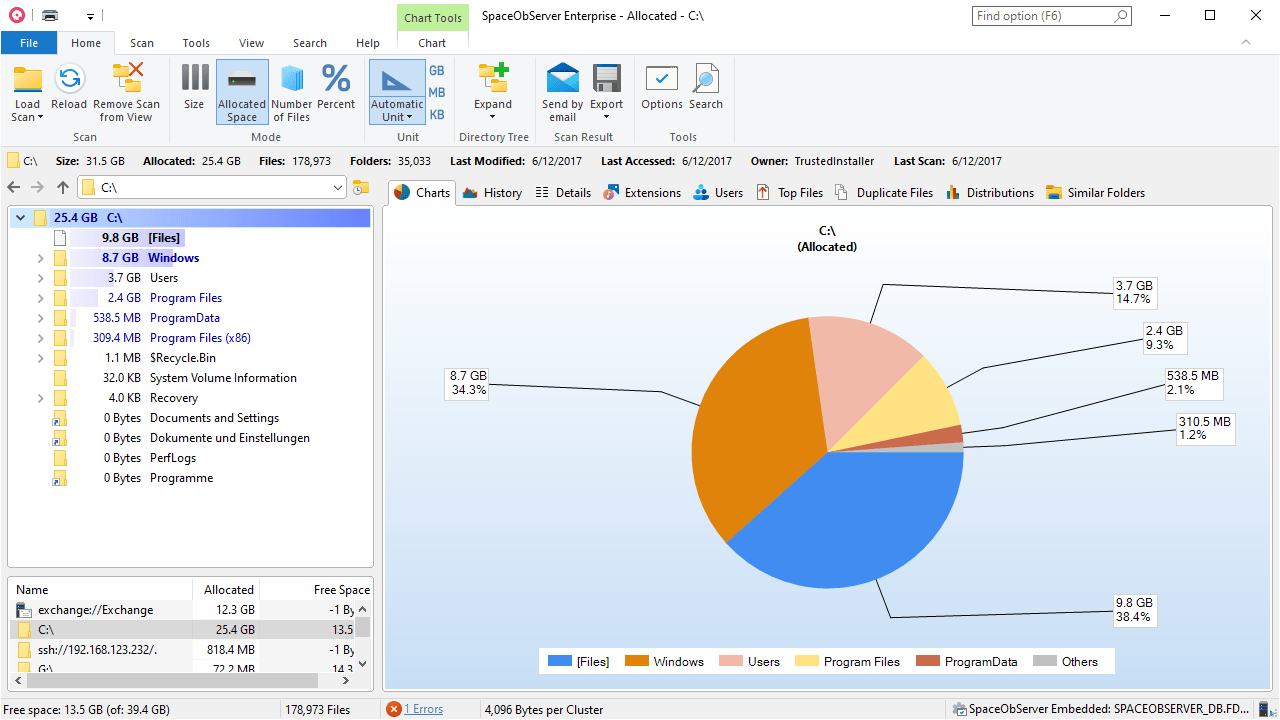Select the exchange://Exchange scan entry
Viewport: 1280px width, 720px height.
click(x=96, y=610)
